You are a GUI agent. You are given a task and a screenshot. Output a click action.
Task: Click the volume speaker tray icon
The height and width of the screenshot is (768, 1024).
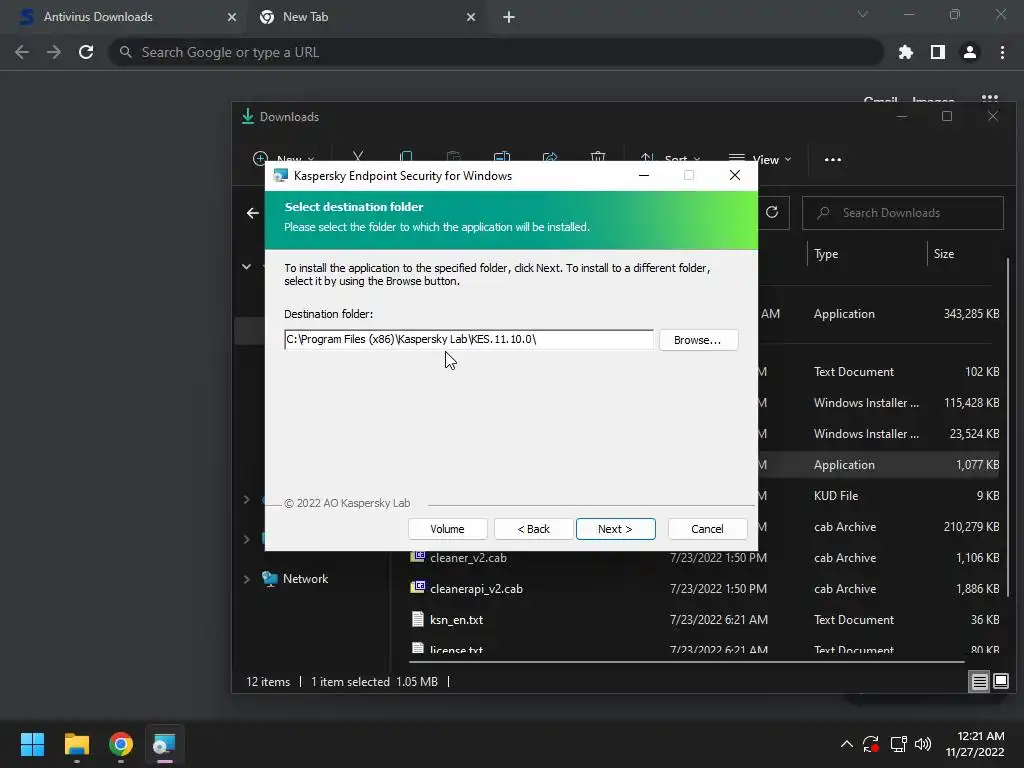click(923, 744)
